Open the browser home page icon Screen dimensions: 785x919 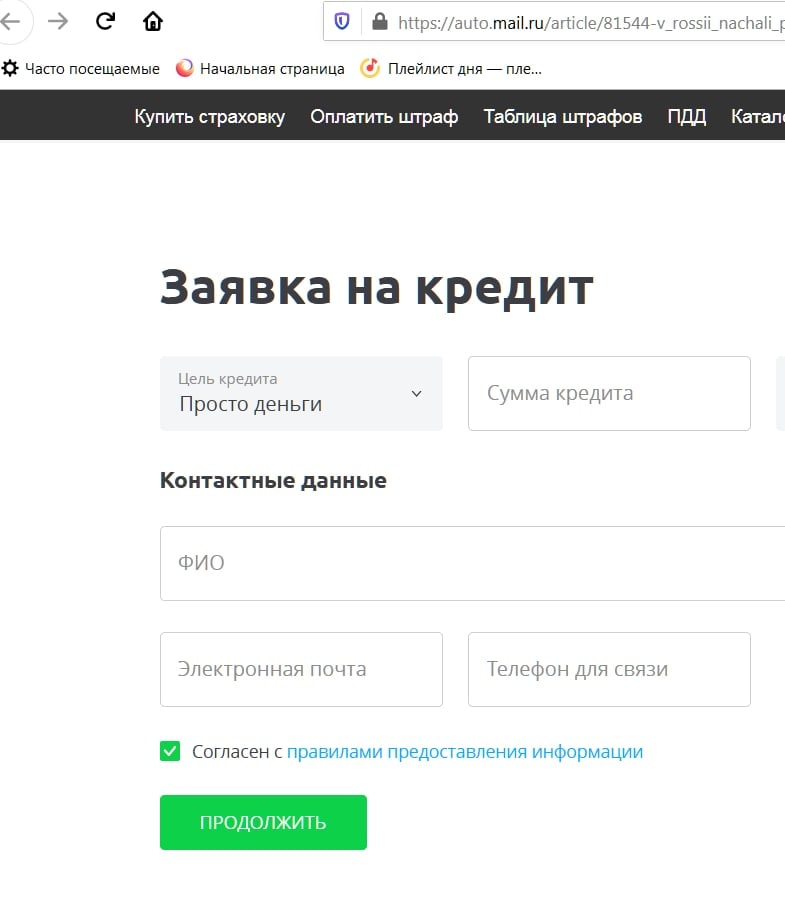(x=153, y=22)
